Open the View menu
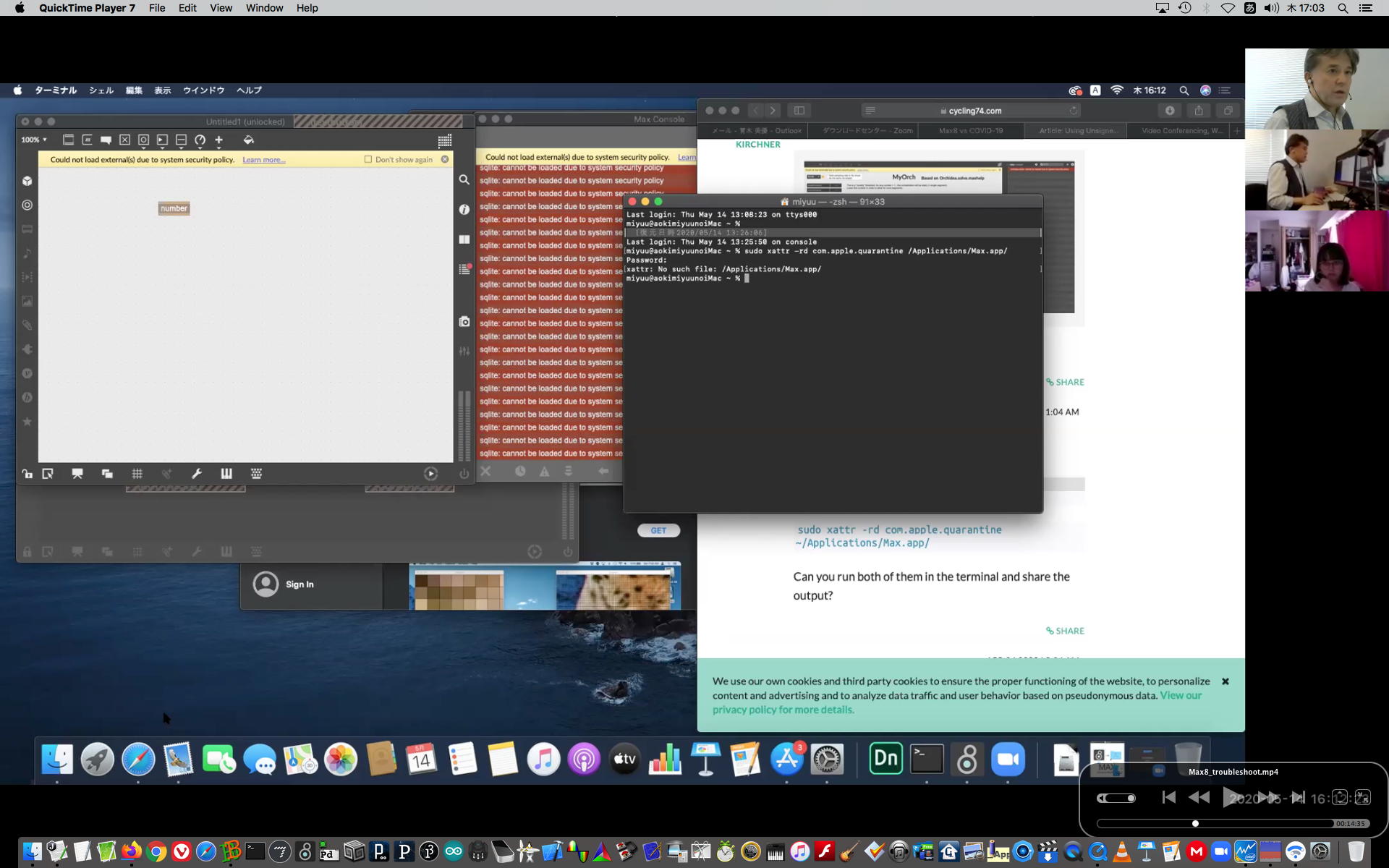This screenshot has width=1389, height=868. point(221,8)
